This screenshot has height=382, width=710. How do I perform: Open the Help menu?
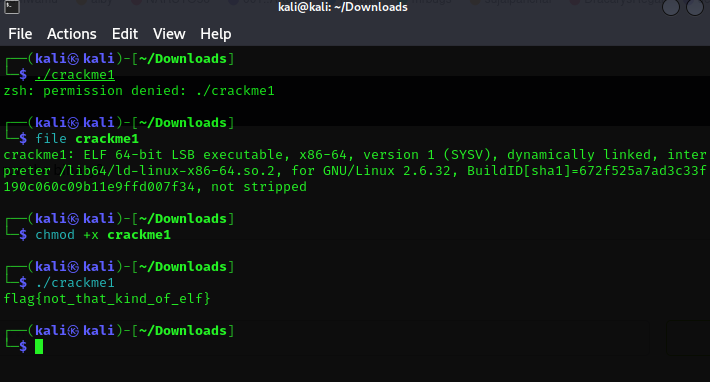tap(216, 34)
